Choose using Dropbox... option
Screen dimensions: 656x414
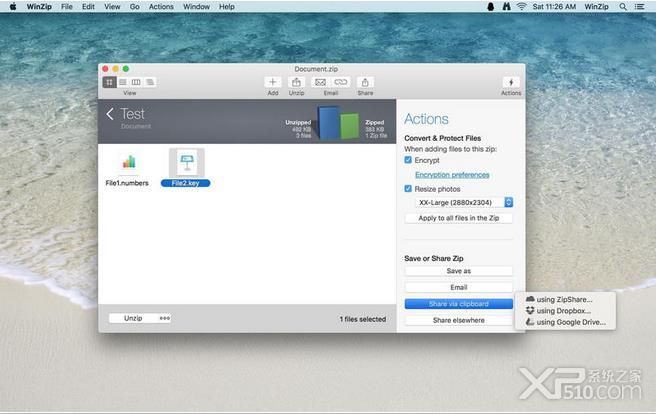pos(565,311)
